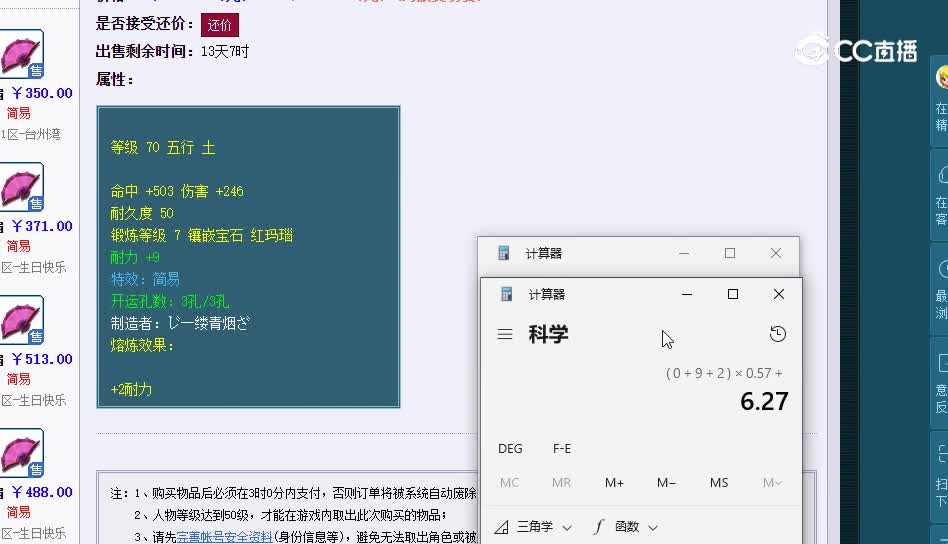The image size is (948, 544).
Task: Open the calculator history panel
Action: click(x=778, y=334)
